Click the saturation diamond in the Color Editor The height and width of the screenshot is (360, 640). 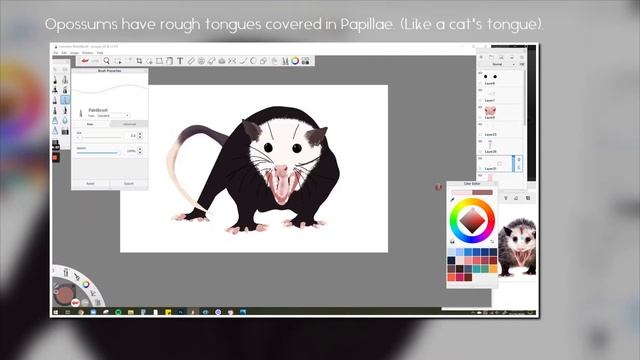[x=472, y=221]
